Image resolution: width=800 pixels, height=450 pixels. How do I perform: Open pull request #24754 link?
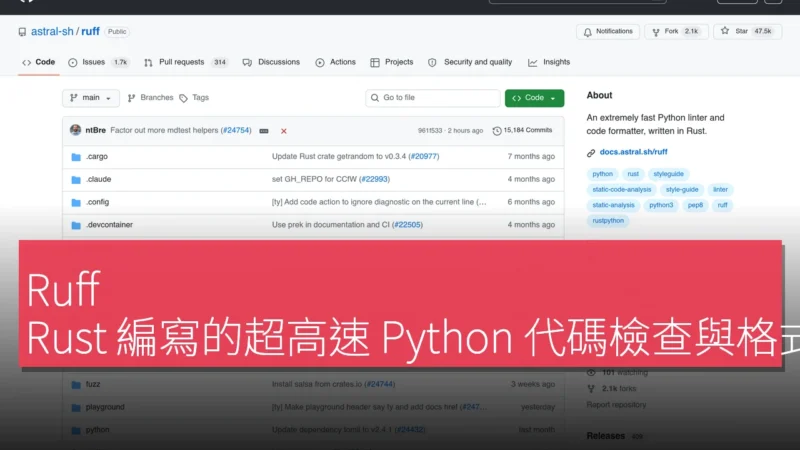point(236,131)
